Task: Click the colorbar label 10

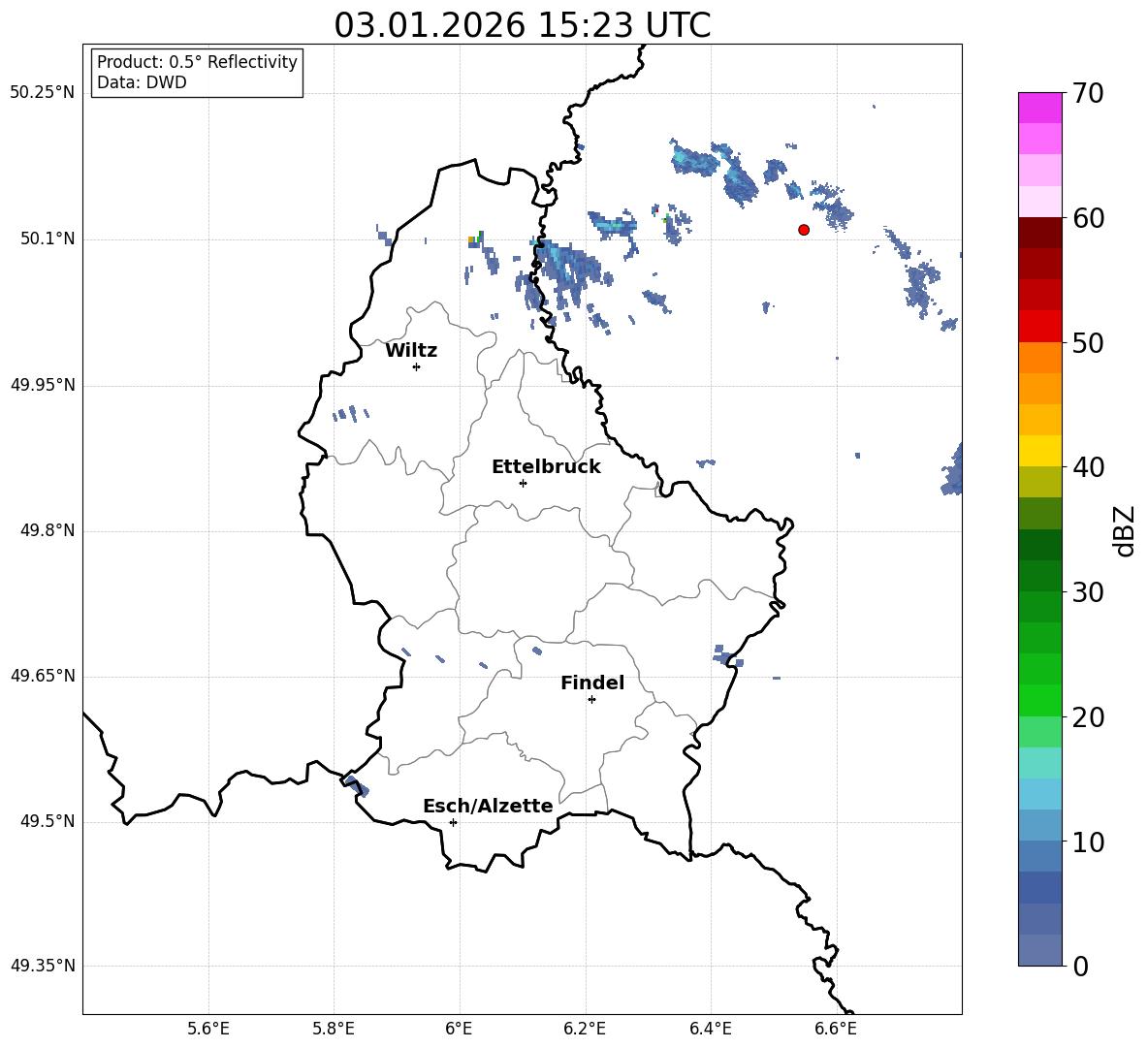Action: 1088,842
